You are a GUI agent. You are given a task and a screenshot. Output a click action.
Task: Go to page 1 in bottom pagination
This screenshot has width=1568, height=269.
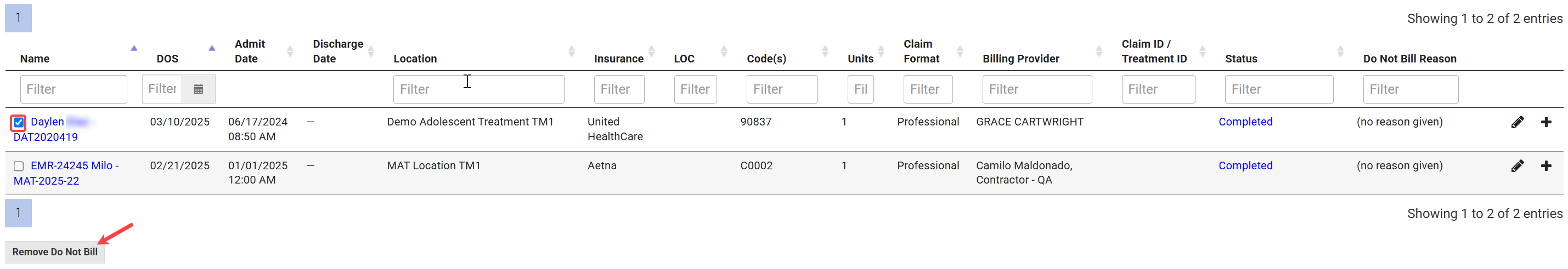tap(18, 213)
